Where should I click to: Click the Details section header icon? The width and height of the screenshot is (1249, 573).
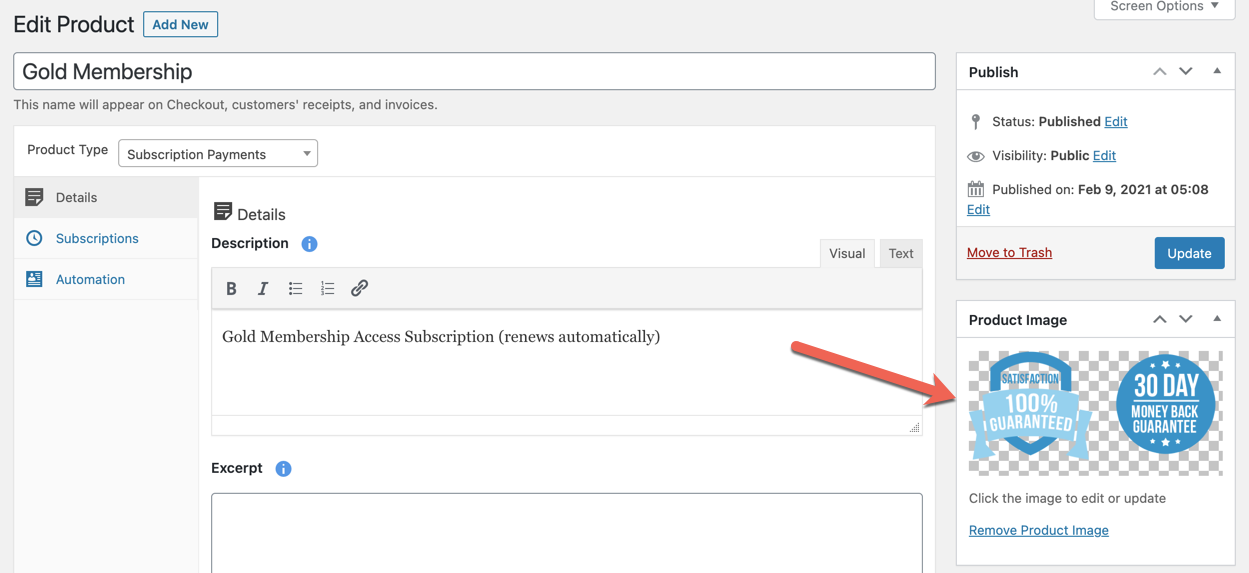coord(223,211)
